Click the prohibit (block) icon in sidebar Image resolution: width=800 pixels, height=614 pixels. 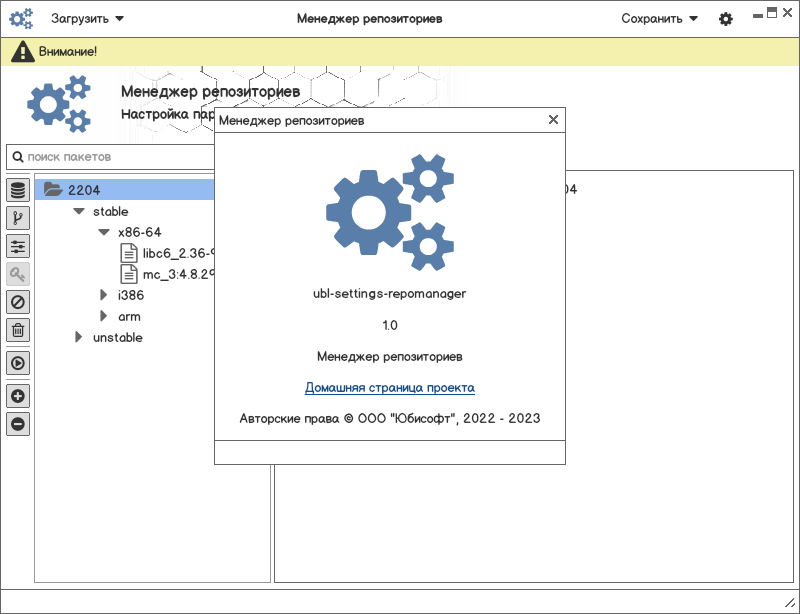pos(18,302)
